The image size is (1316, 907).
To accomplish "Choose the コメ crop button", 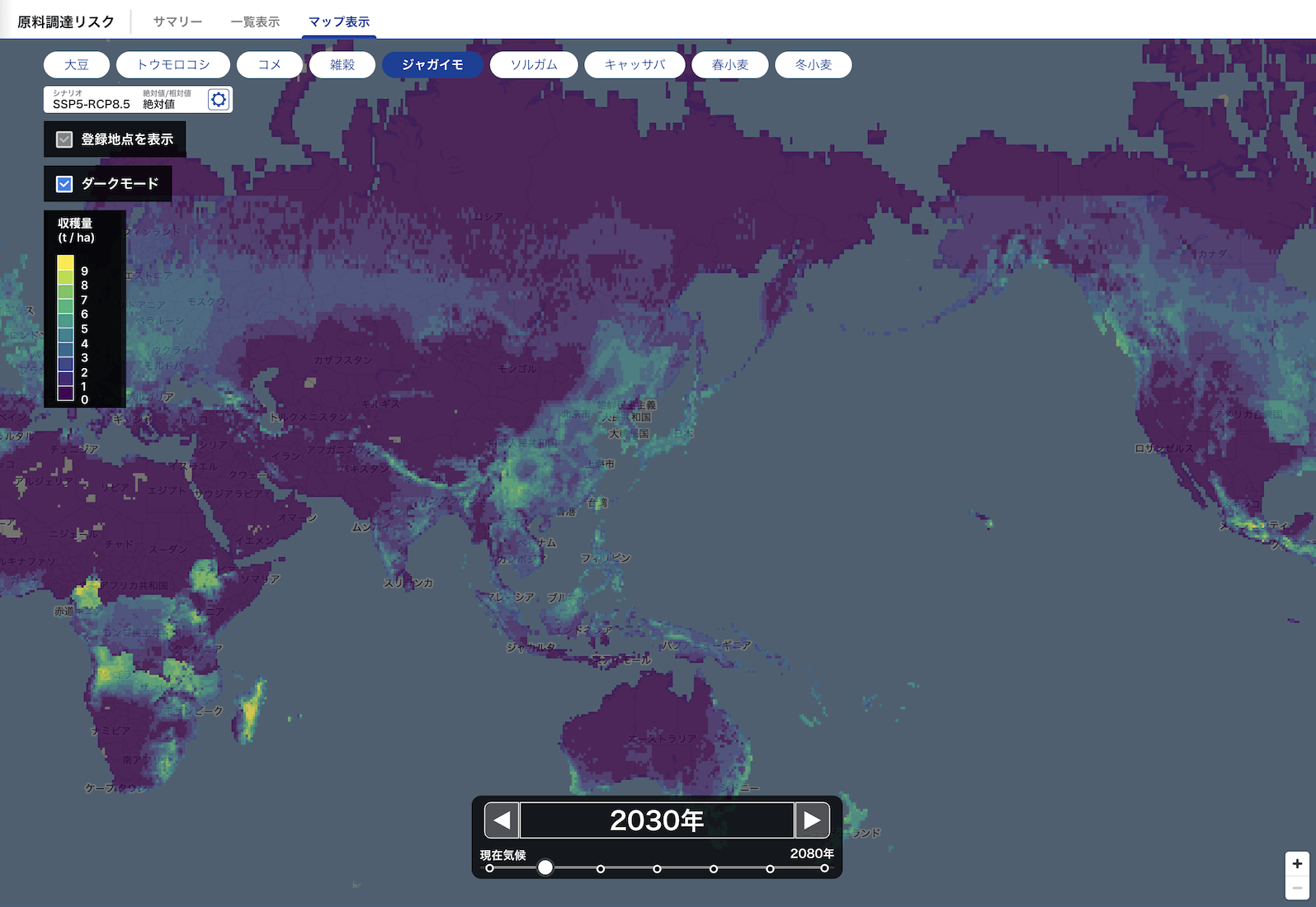I will pos(270,64).
